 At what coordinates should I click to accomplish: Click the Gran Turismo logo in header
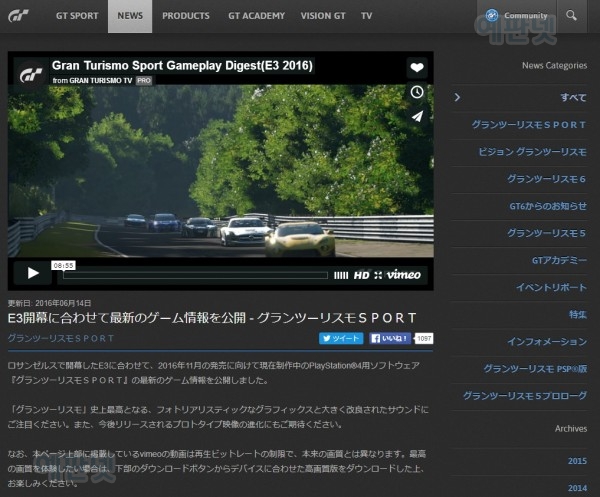(18, 16)
